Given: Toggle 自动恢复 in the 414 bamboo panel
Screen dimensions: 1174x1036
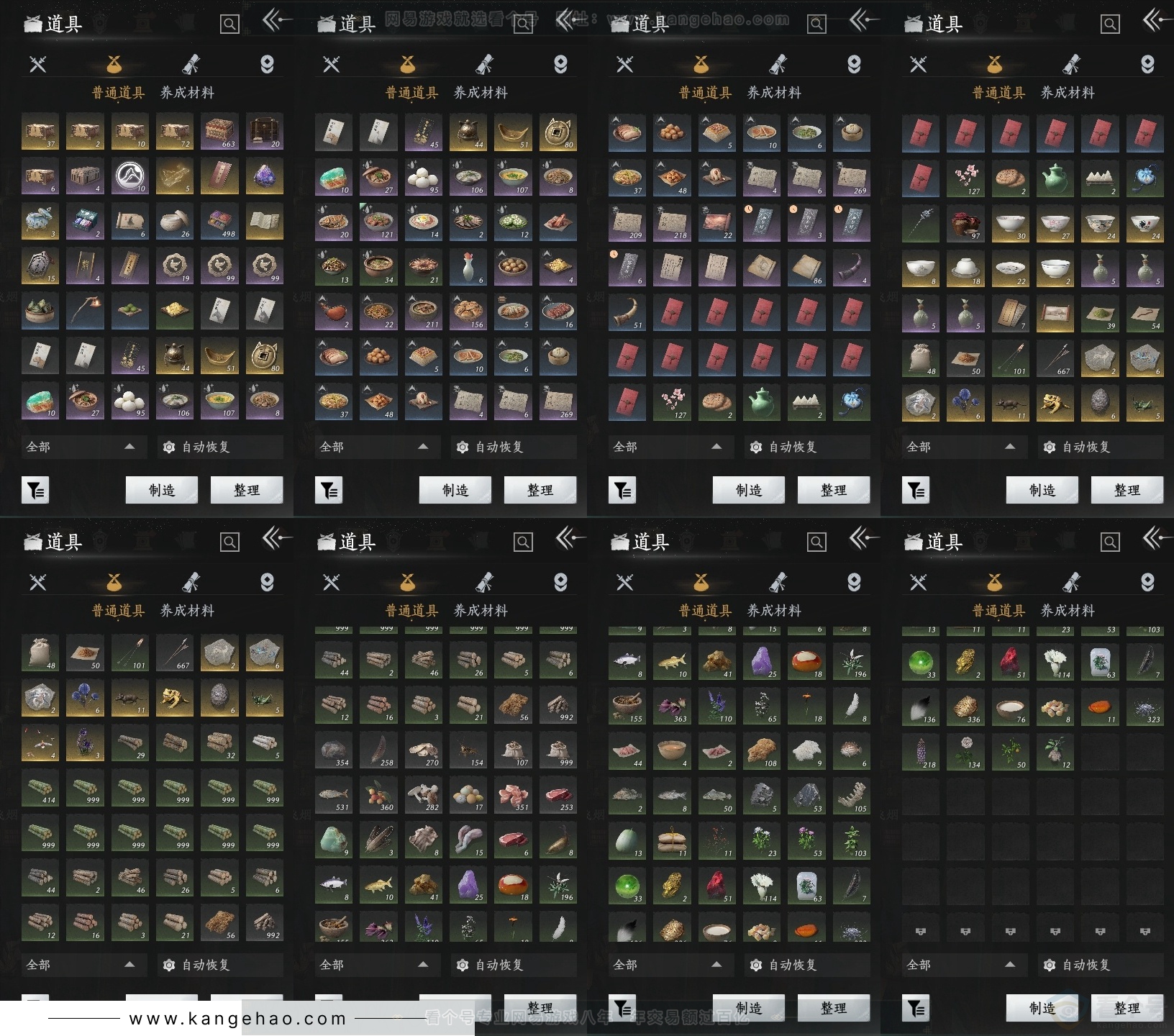Looking at the screenshot, I should click(x=220, y=965).
